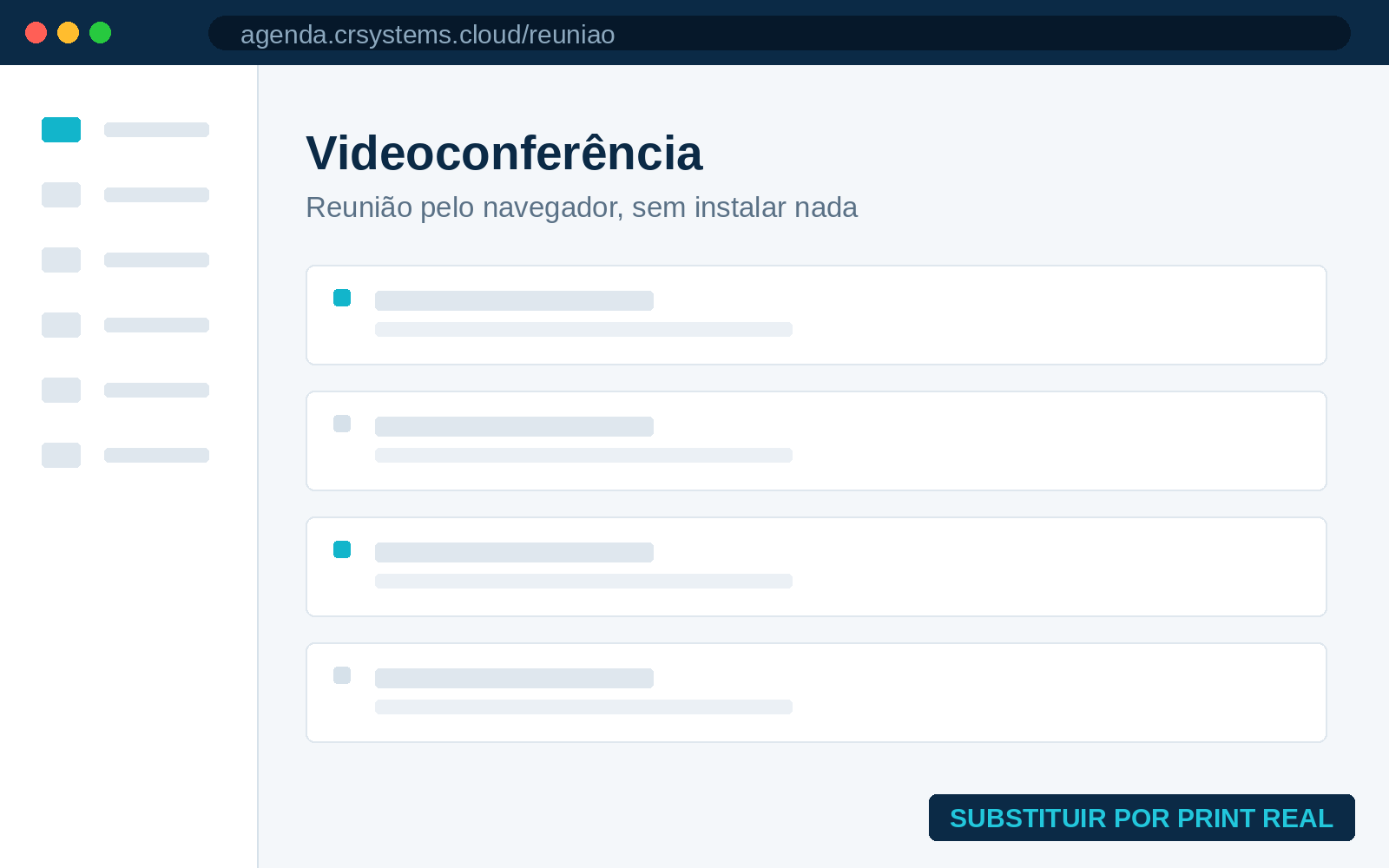The height and width of the screenshot is (868, 1389).
Task: Select the fourth sidebar item icon
Action: click(61, 325)
